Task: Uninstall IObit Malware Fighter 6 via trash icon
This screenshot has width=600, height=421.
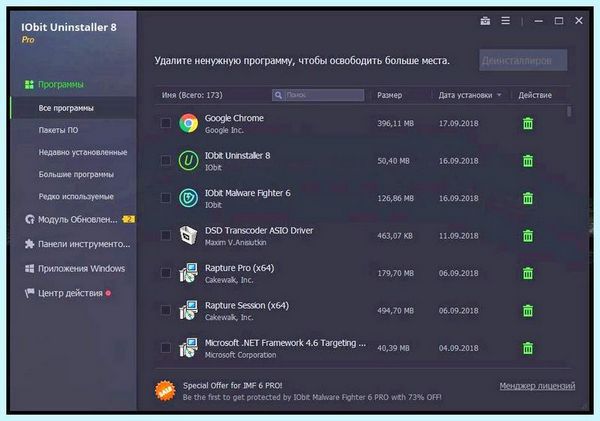Action: 528,198
